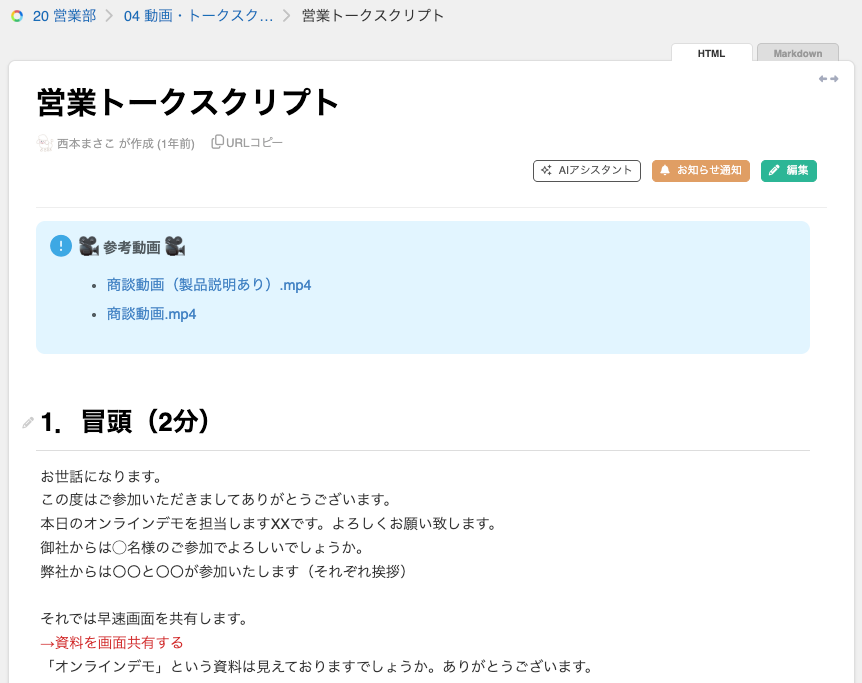
Task: Open the 20 営業部 breadcrumb link
Action: [64, 16]
